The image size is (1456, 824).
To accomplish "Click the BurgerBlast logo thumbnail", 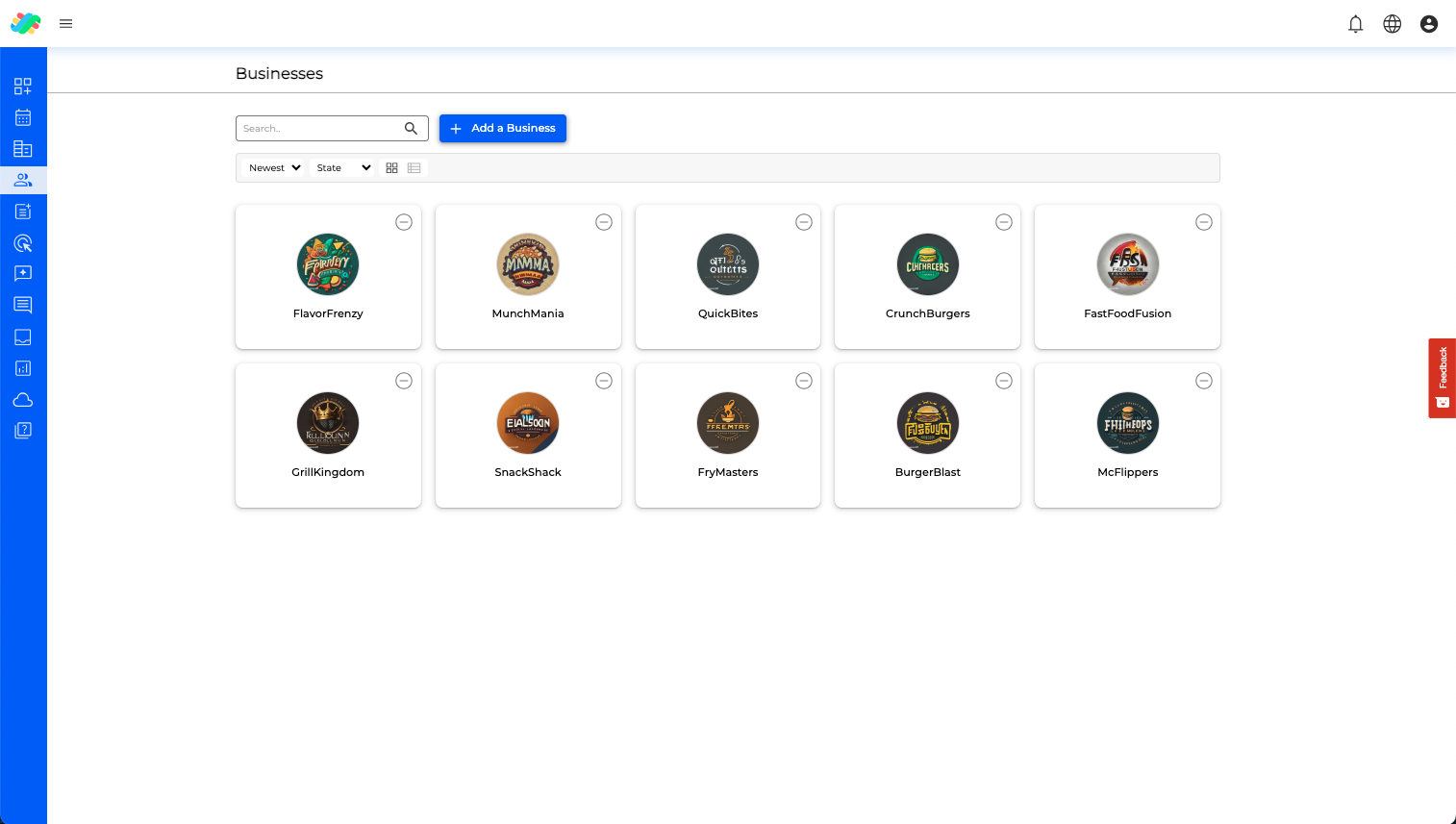I will 927,423.
